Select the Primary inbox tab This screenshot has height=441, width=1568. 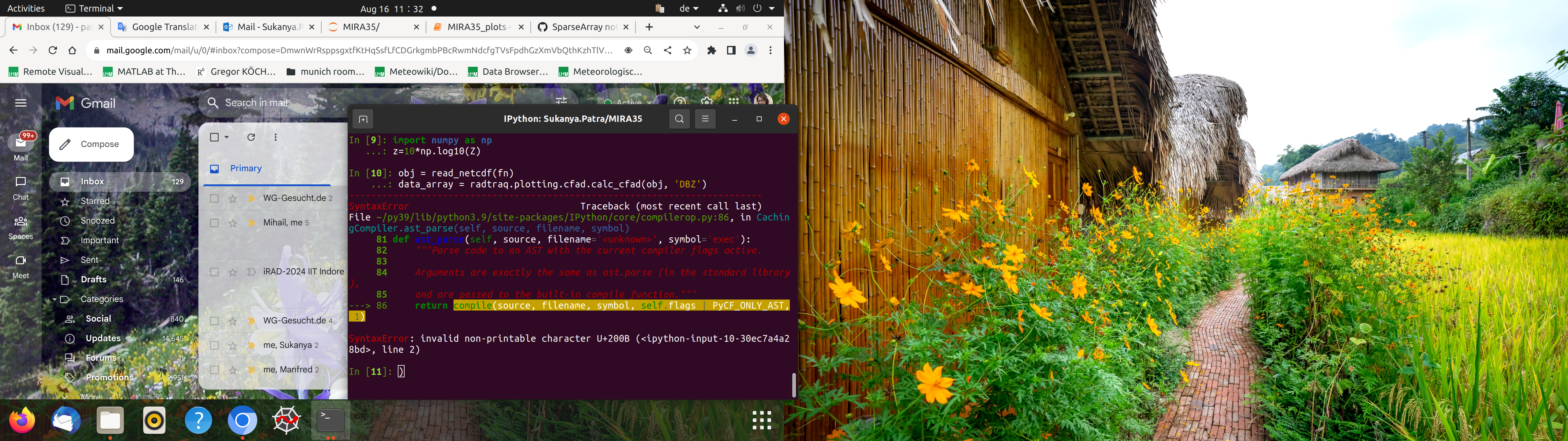[x=245, y=168]
